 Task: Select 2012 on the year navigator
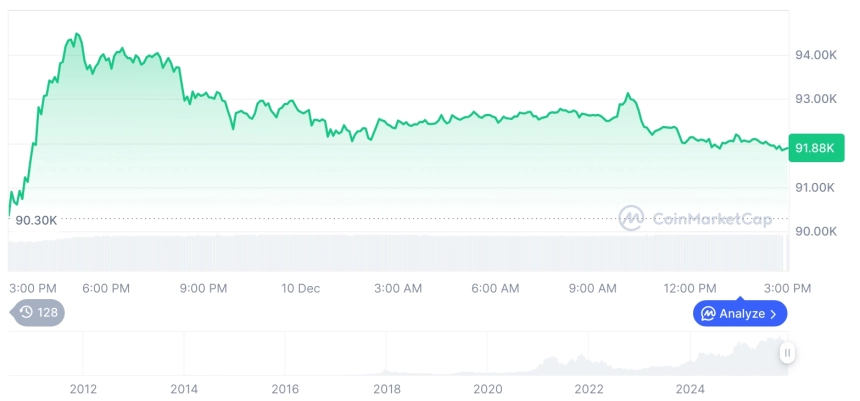(83, 389)
